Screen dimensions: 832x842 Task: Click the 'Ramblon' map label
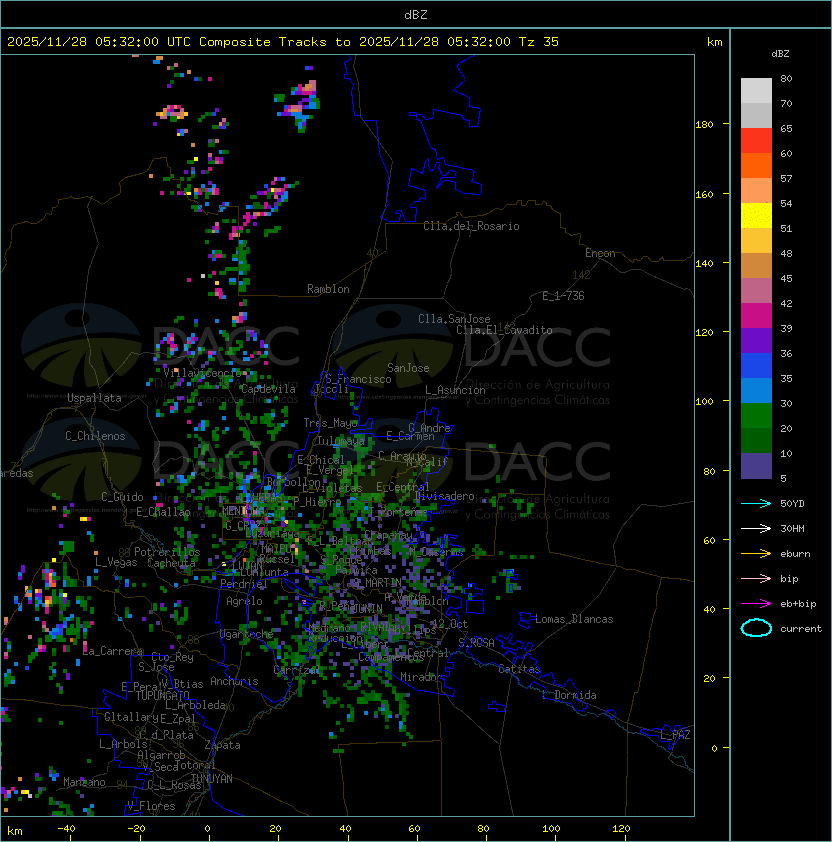(328, 289)
